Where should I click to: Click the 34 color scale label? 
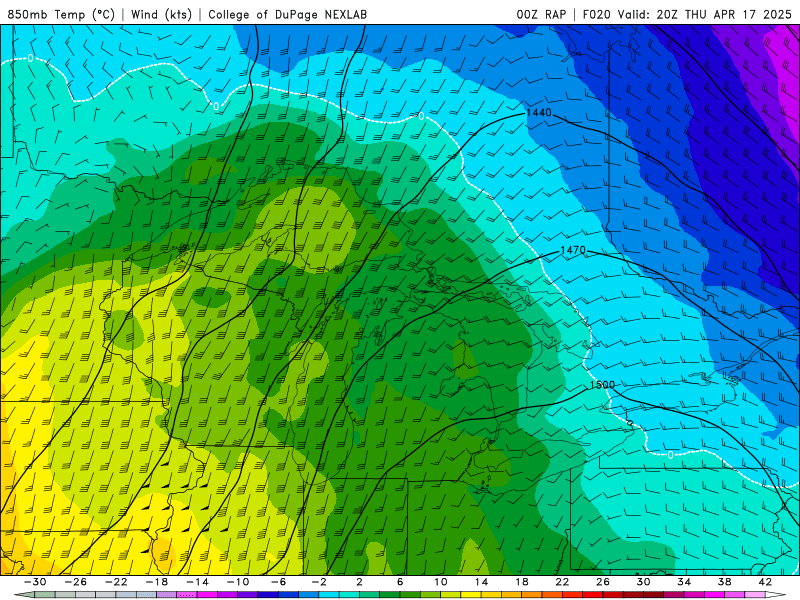tap(684, 582)
